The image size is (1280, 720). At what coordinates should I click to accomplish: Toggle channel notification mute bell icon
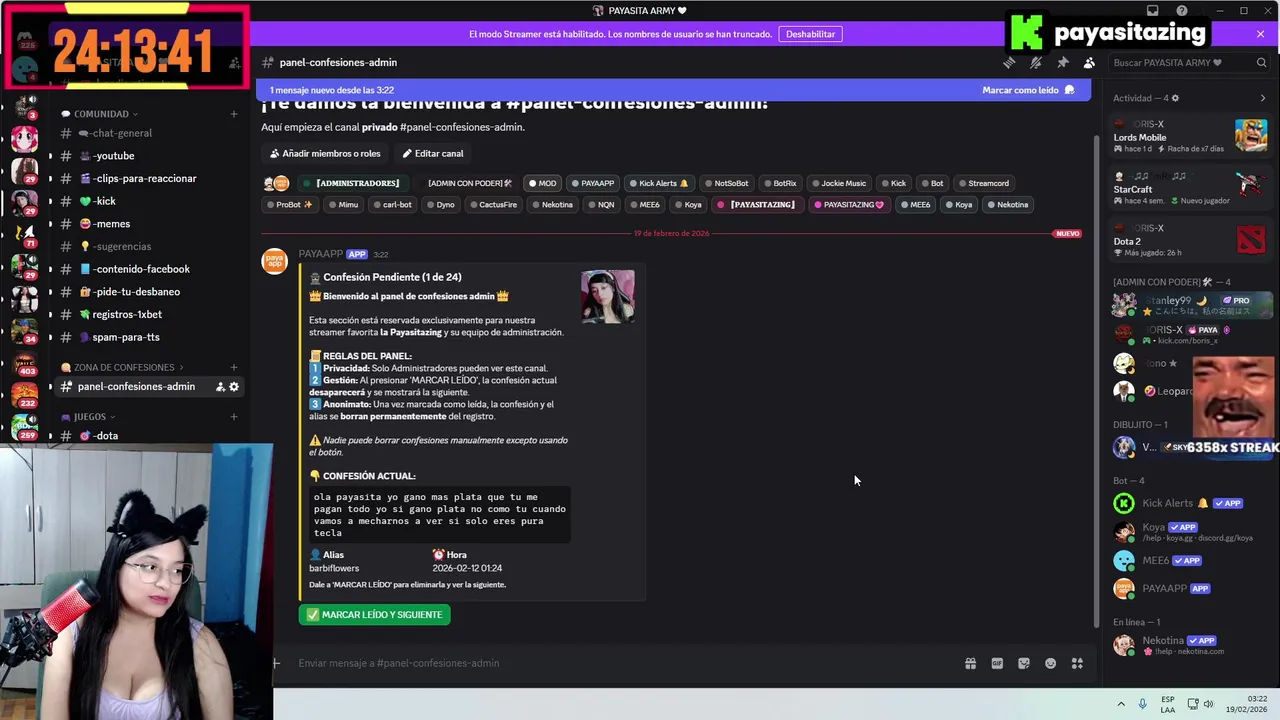[1036, 62]
